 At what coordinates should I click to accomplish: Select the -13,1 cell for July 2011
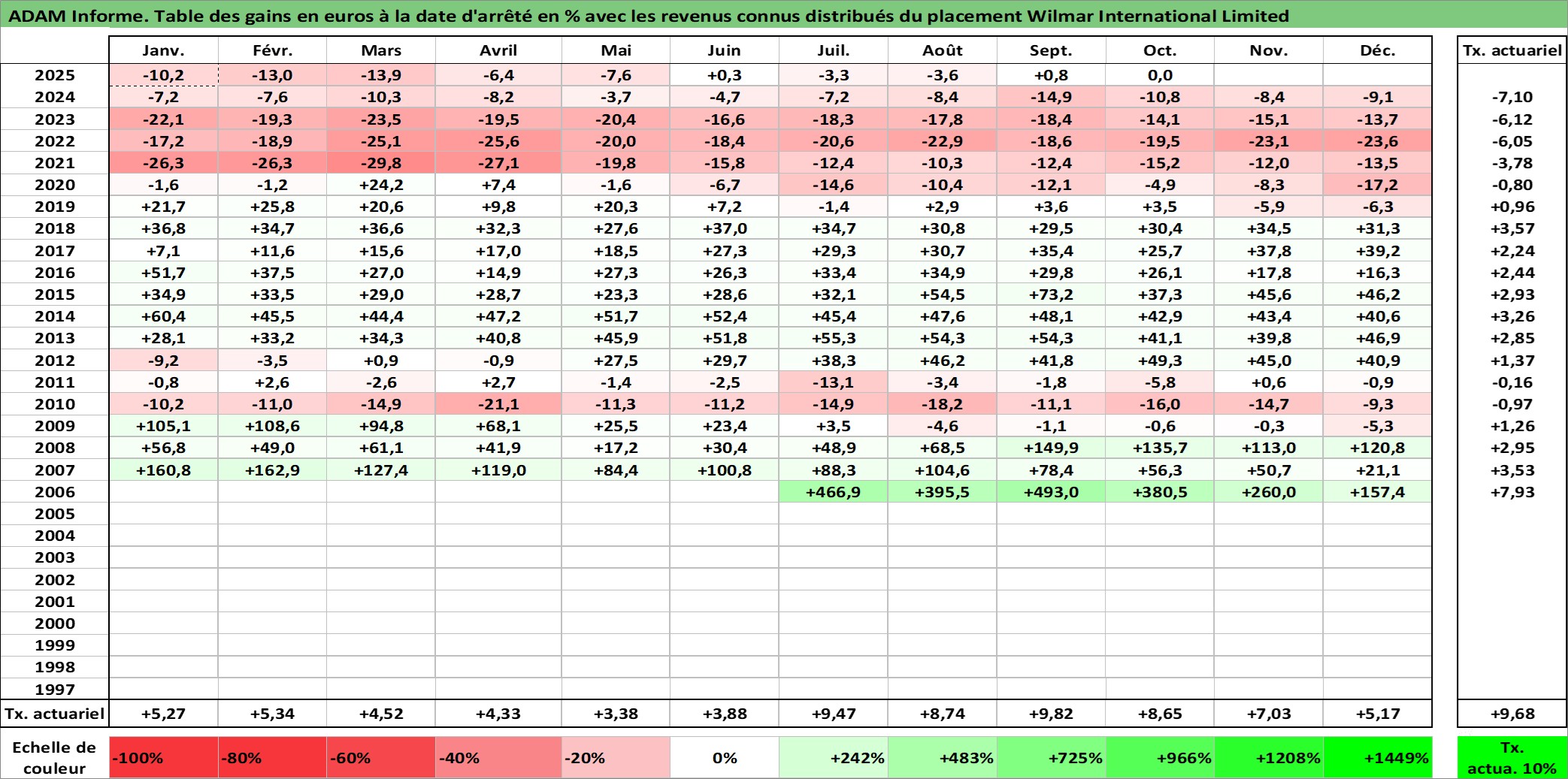(x=834, y=382)
